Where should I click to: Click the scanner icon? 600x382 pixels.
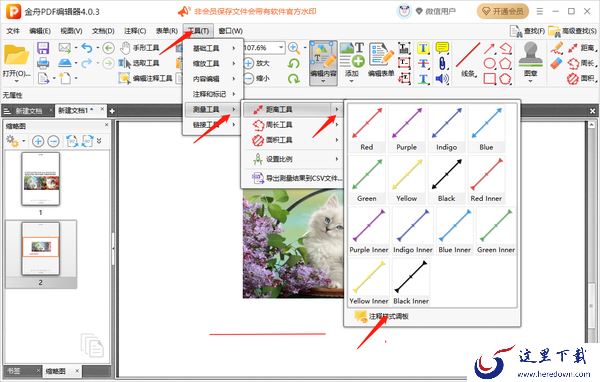coord(65,63)
